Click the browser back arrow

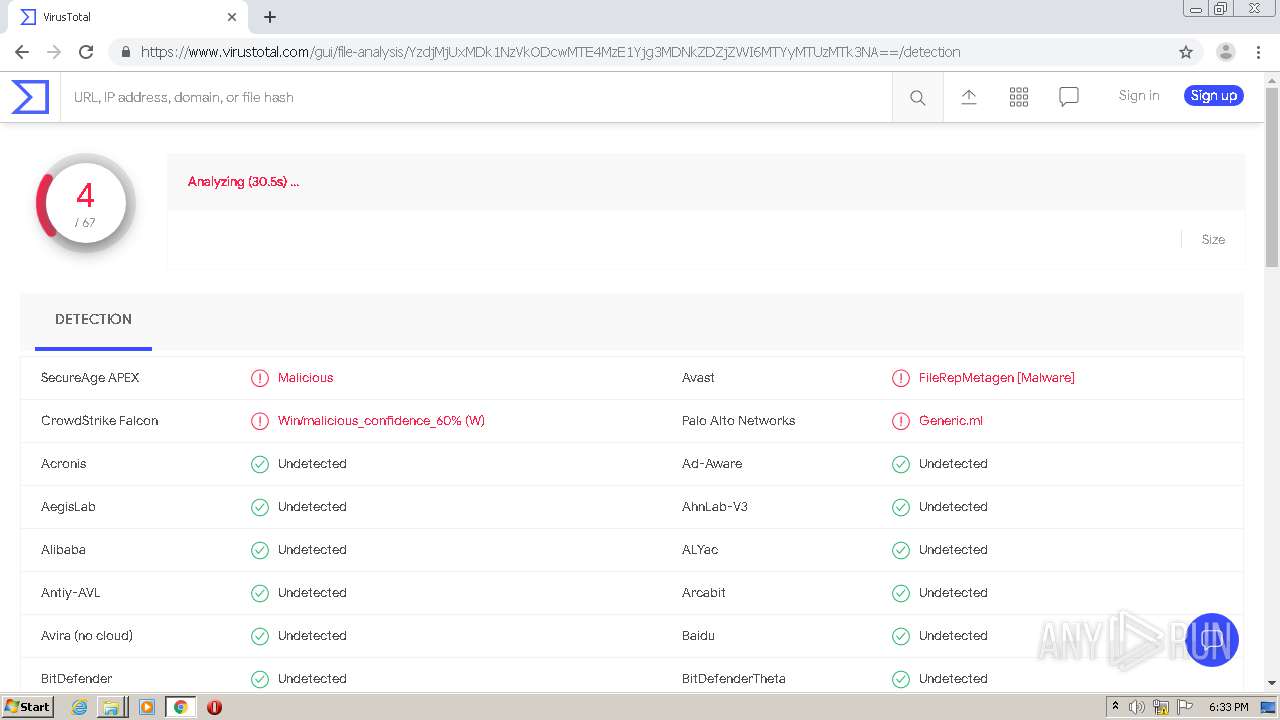(22, 52)
